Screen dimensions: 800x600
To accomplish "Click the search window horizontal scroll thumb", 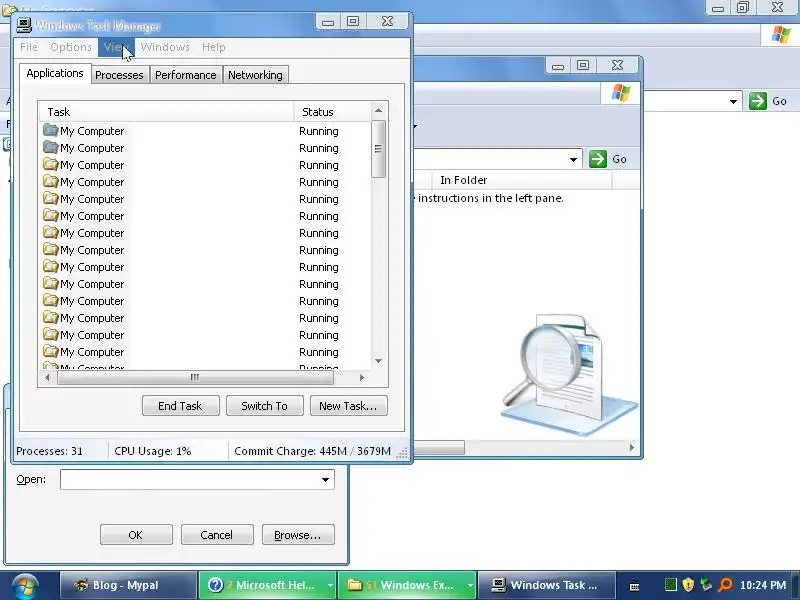I will pos(439,447).
